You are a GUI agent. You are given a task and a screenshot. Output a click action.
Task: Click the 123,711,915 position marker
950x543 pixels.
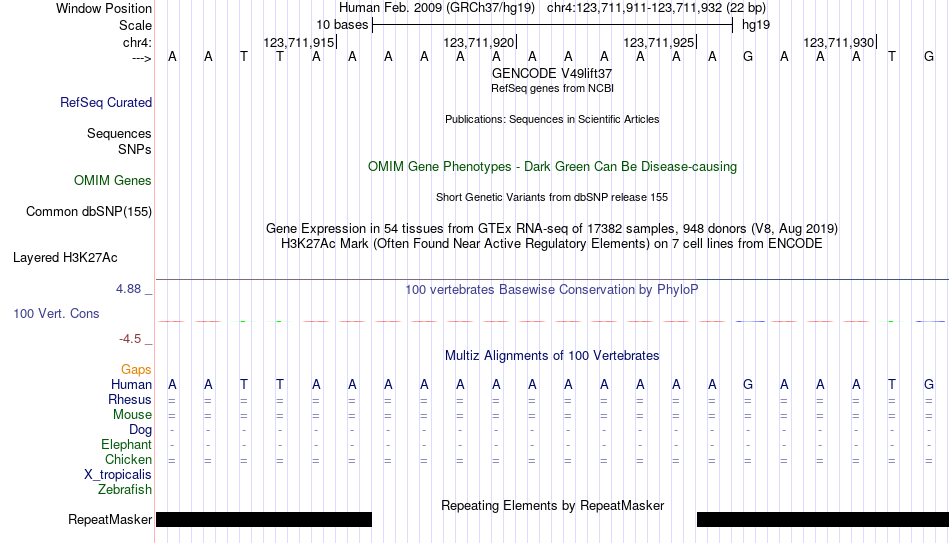(x=300, y=42)
